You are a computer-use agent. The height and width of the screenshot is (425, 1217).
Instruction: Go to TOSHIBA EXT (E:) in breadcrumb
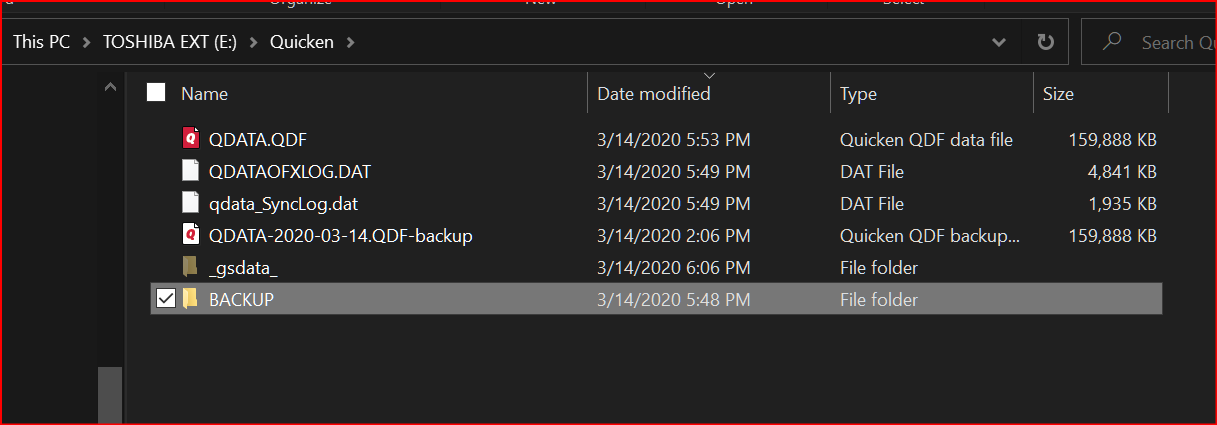(169, 43)
